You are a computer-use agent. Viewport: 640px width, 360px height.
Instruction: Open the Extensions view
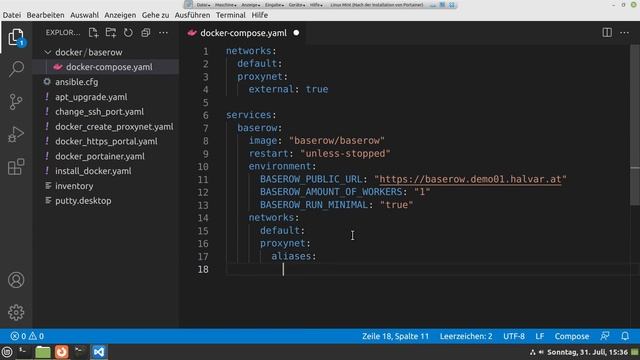(x=16, y=167)
